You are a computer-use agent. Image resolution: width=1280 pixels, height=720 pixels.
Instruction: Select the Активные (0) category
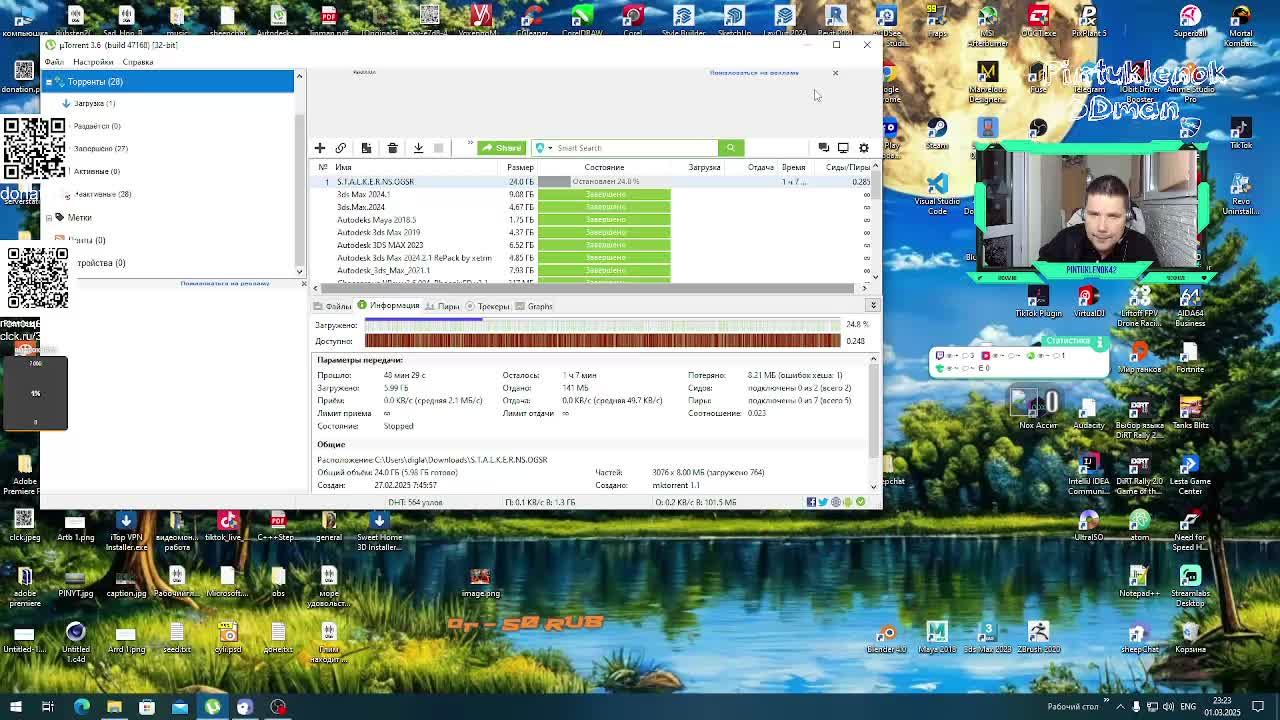pyautogui.click(x=96, y=171)
